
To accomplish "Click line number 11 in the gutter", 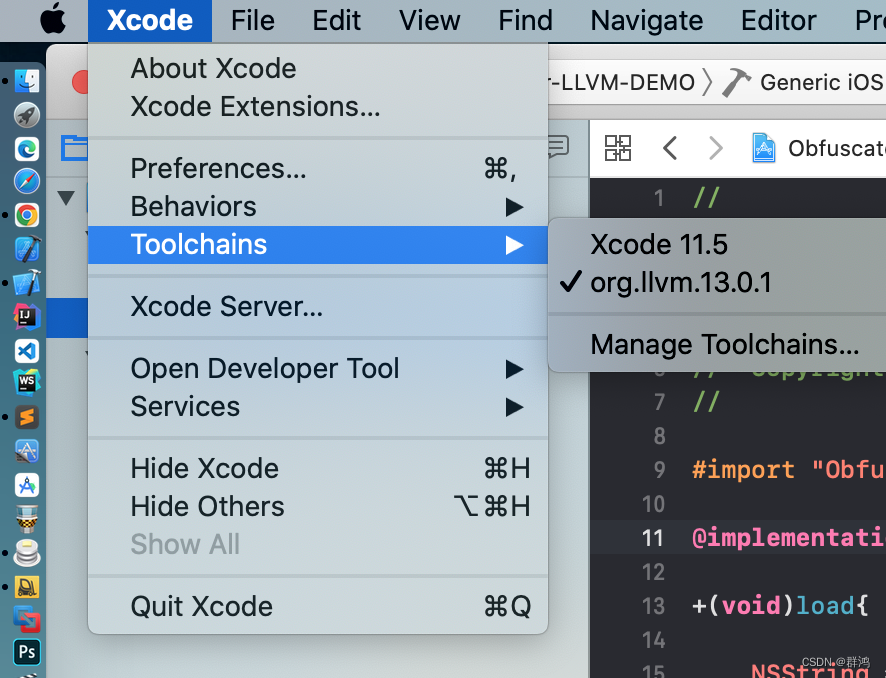I will click(x=653, y=538).
